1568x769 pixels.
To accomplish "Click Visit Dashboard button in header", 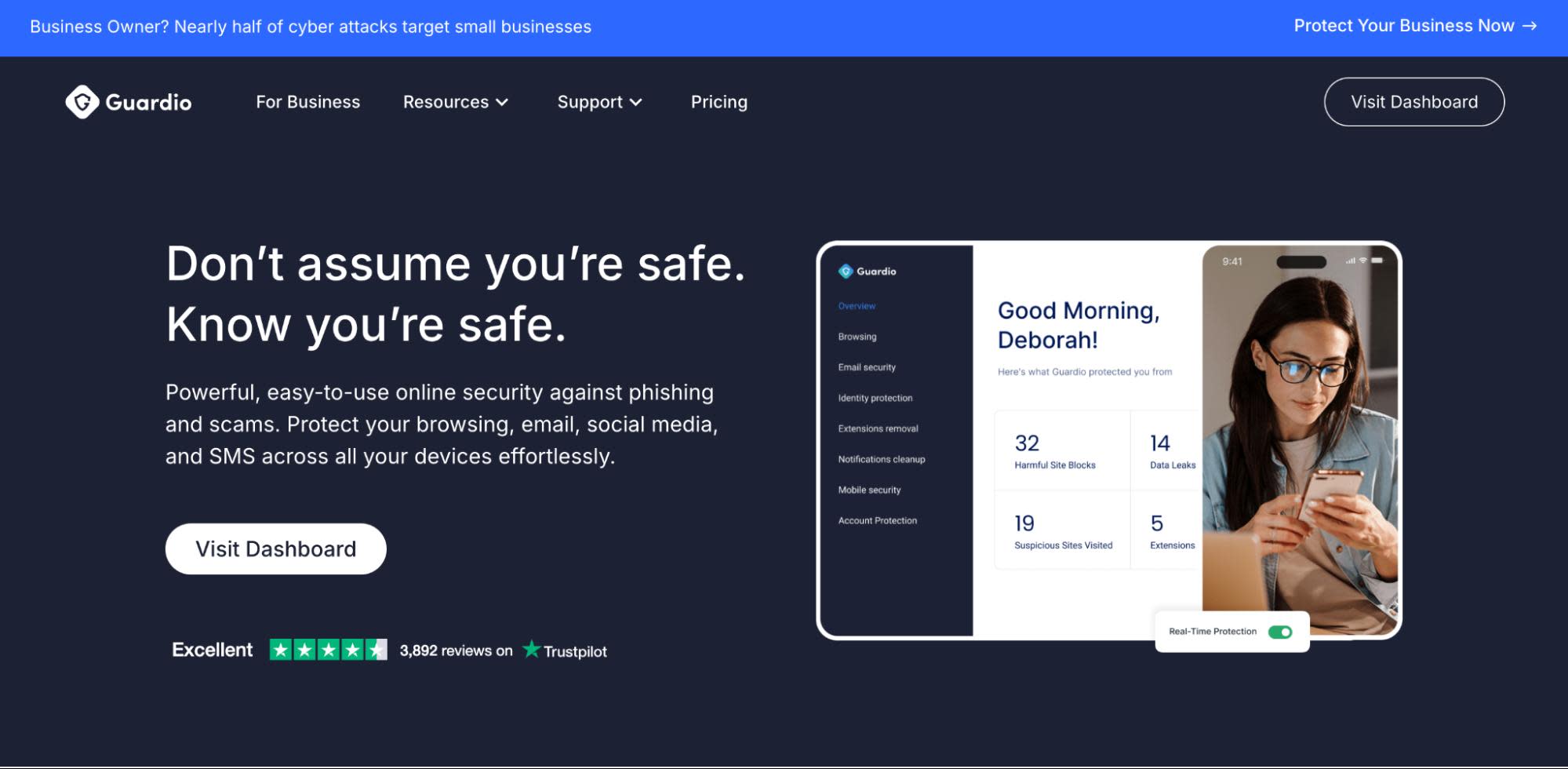I will click(x=1413, y=102).
